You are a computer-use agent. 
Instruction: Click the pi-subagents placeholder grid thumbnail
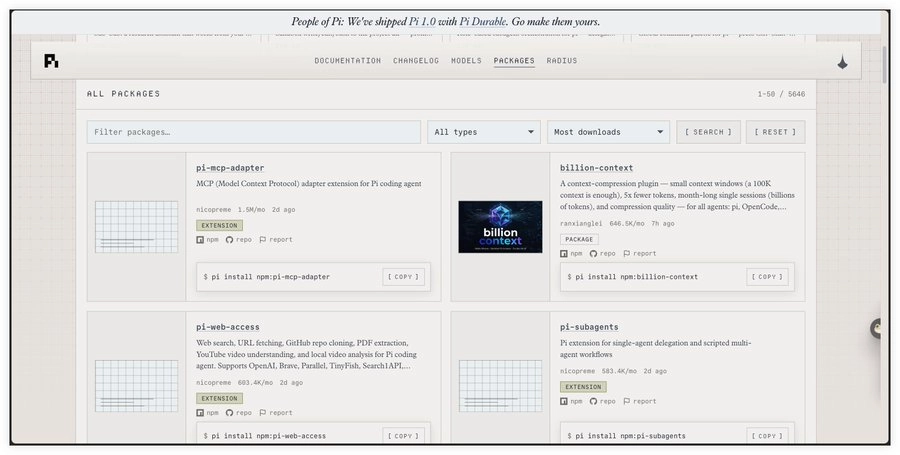(x=500, y=386)
